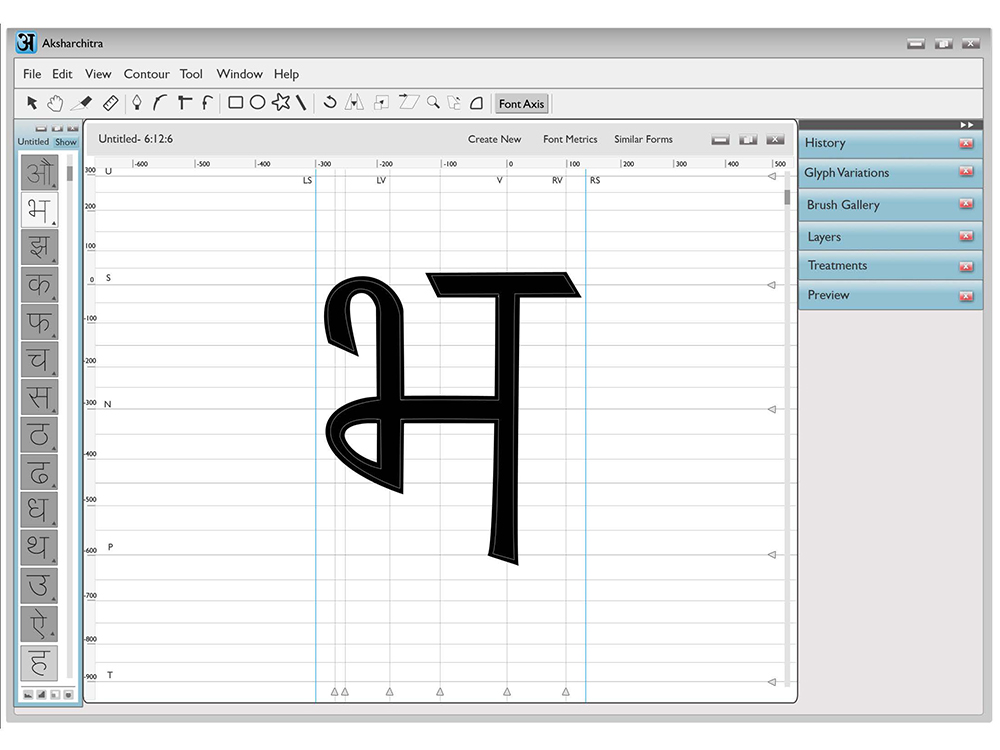Select the hand pan tool
This screenshot has width=1000, height=750.
[x=55, y=103]
